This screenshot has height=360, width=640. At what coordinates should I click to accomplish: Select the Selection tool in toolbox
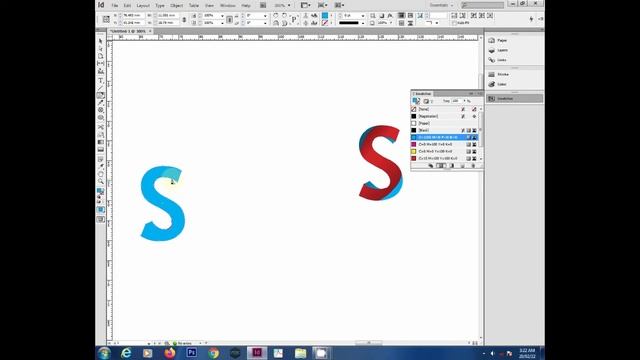click(100, 41)
